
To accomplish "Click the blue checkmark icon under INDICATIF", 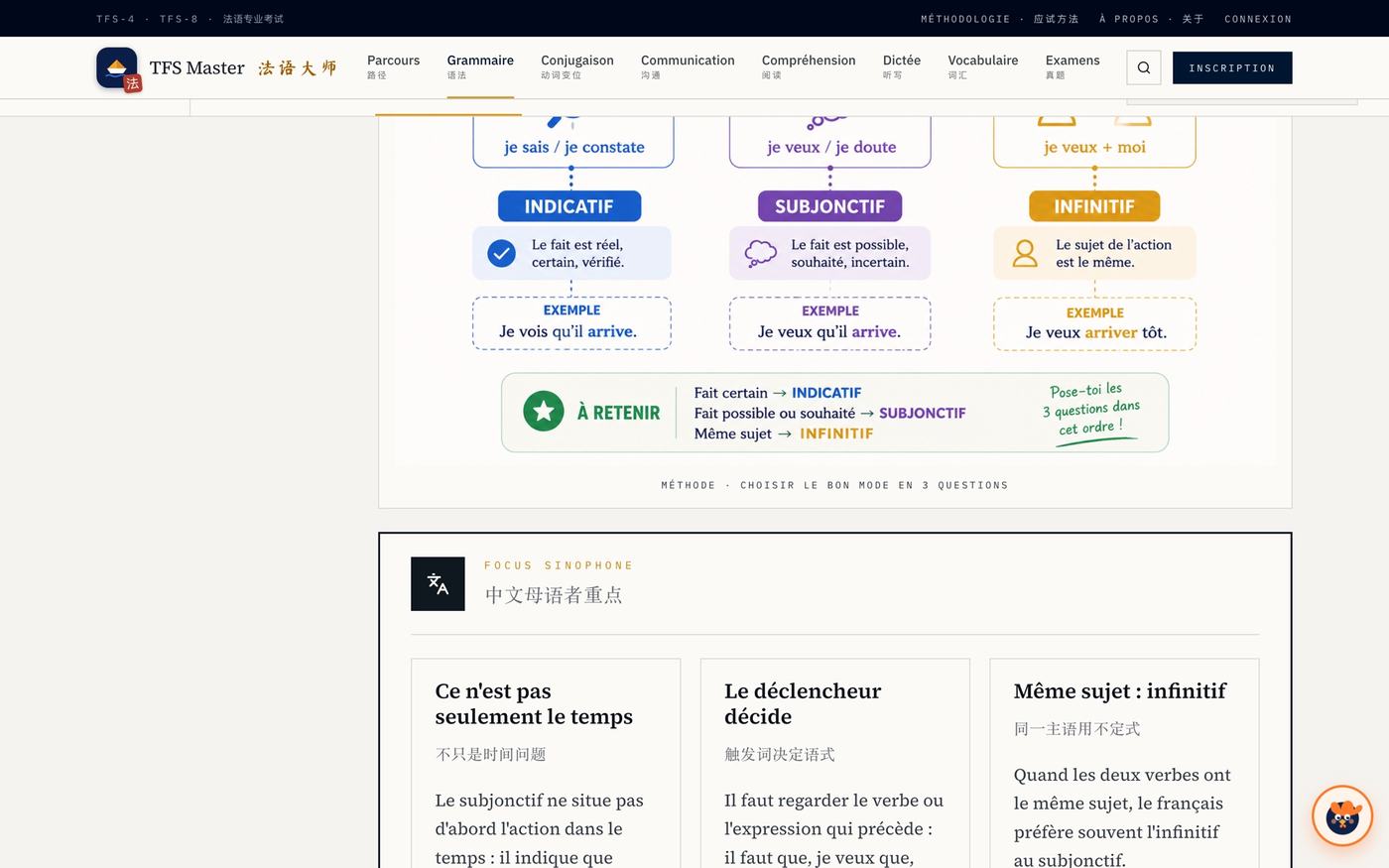I will pyautogui.click(x=502, y=253).
